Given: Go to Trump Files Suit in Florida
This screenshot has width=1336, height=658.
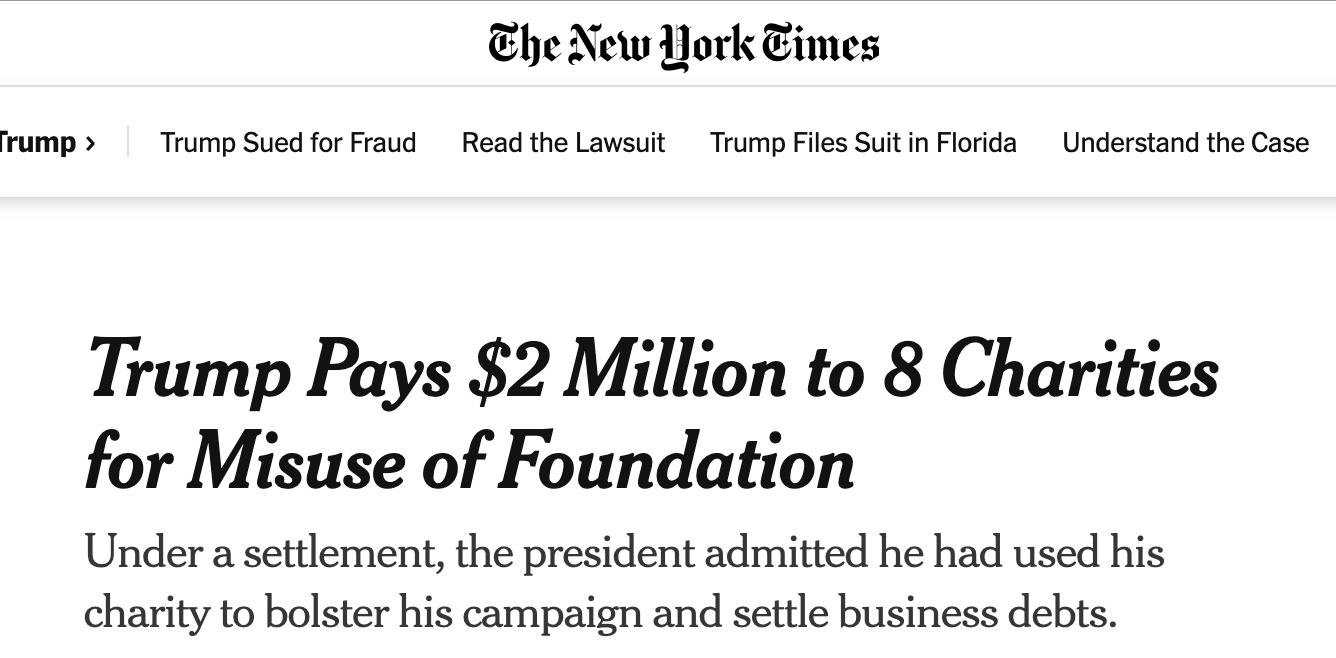Looking at the screenshot, I should pyautogui.click(x=863, y=143).
